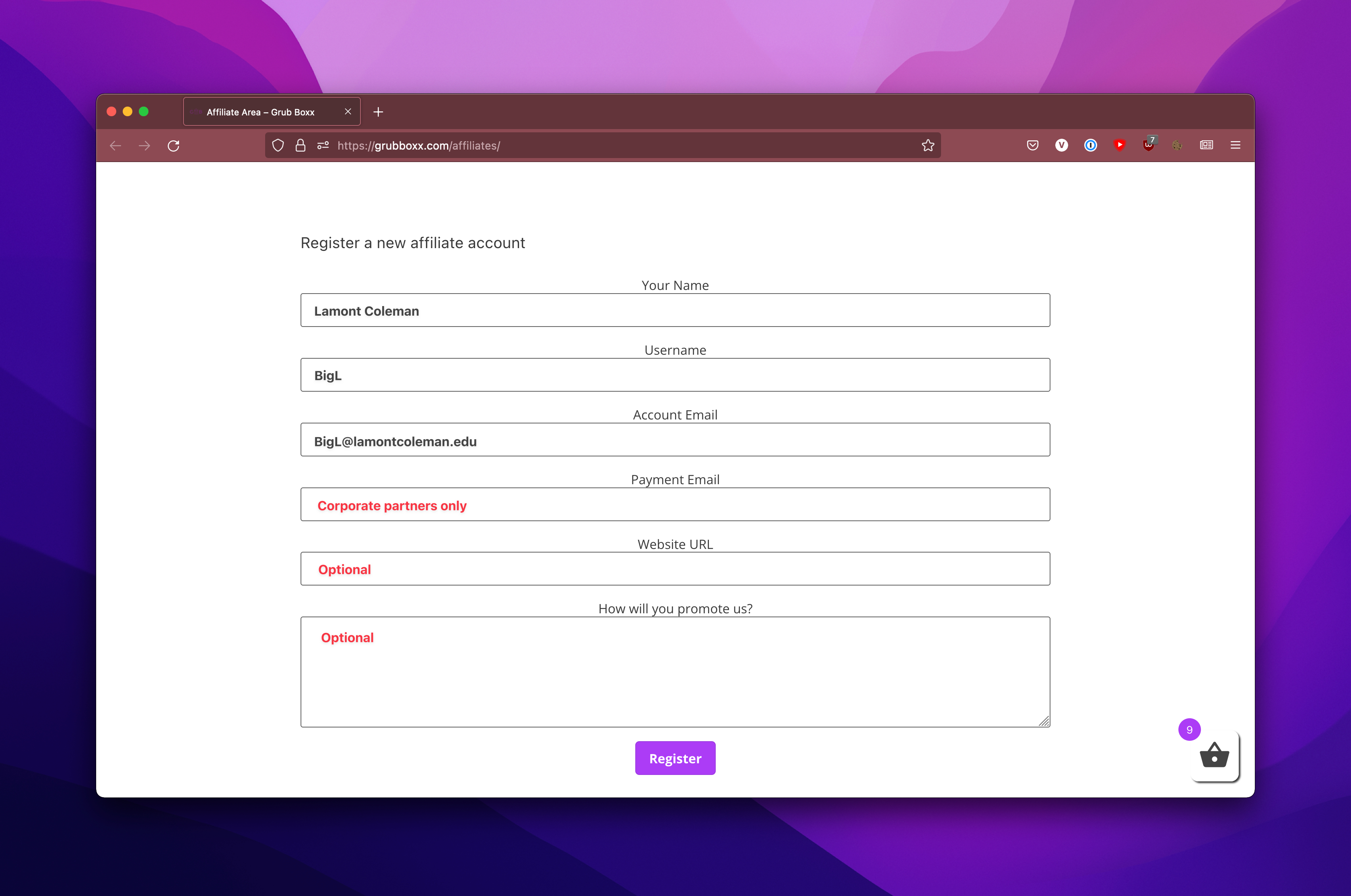Open a new browser tab
The width and height of the screenshot is (1351, 896).
pyautogui.click(x=378, y=112)
